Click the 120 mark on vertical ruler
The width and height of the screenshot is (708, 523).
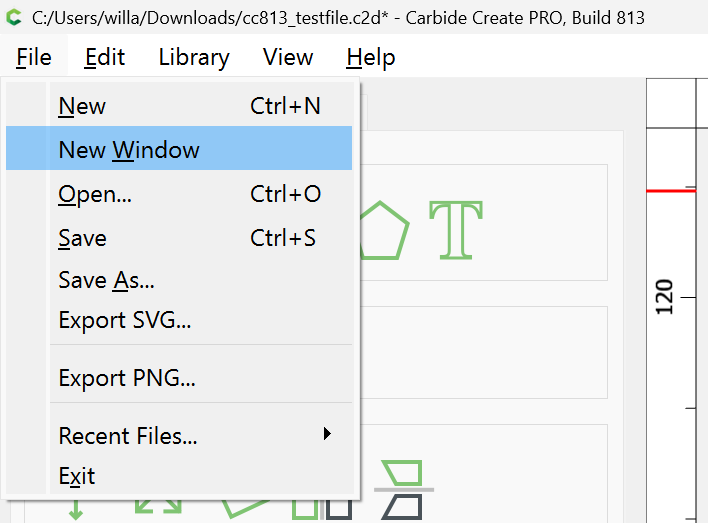click(664, 297)
